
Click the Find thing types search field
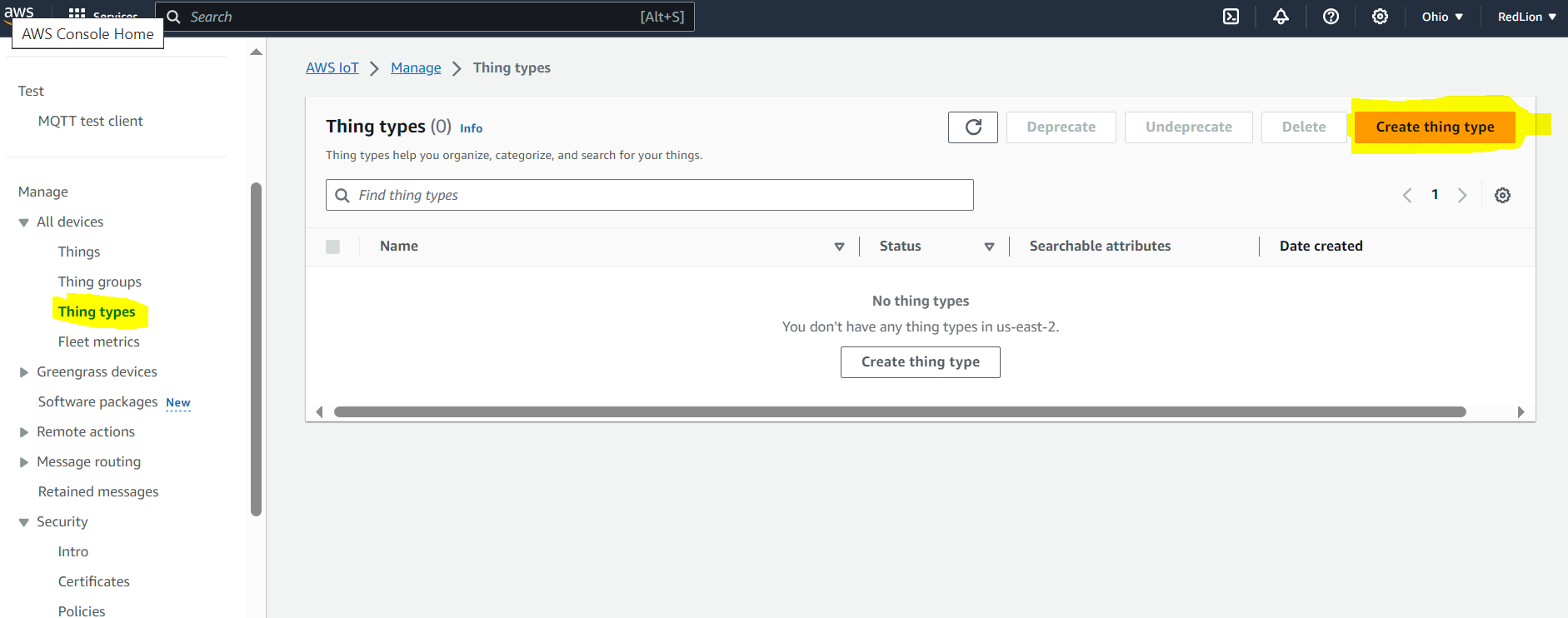650,195
